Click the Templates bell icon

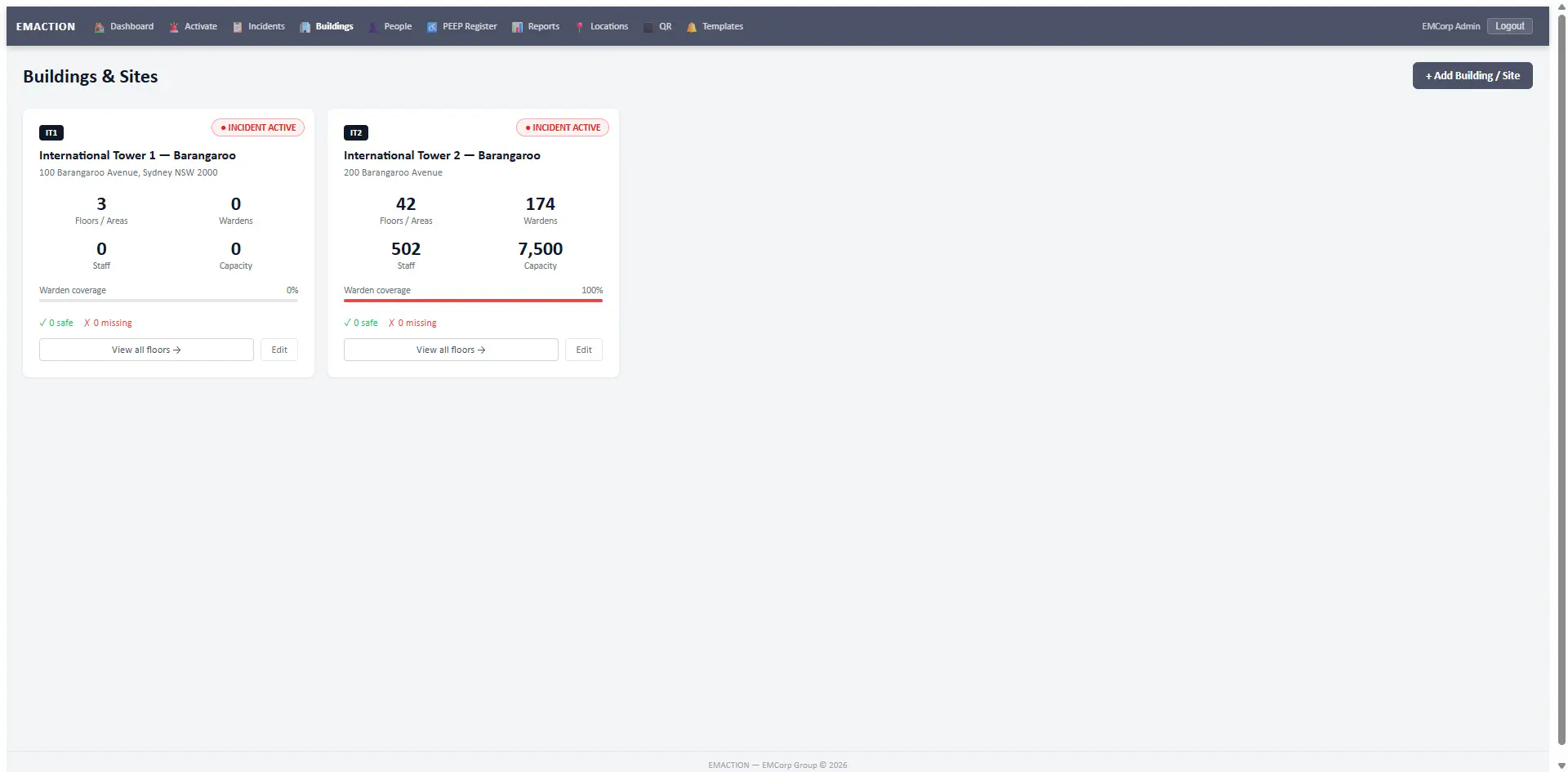point(692,27)
